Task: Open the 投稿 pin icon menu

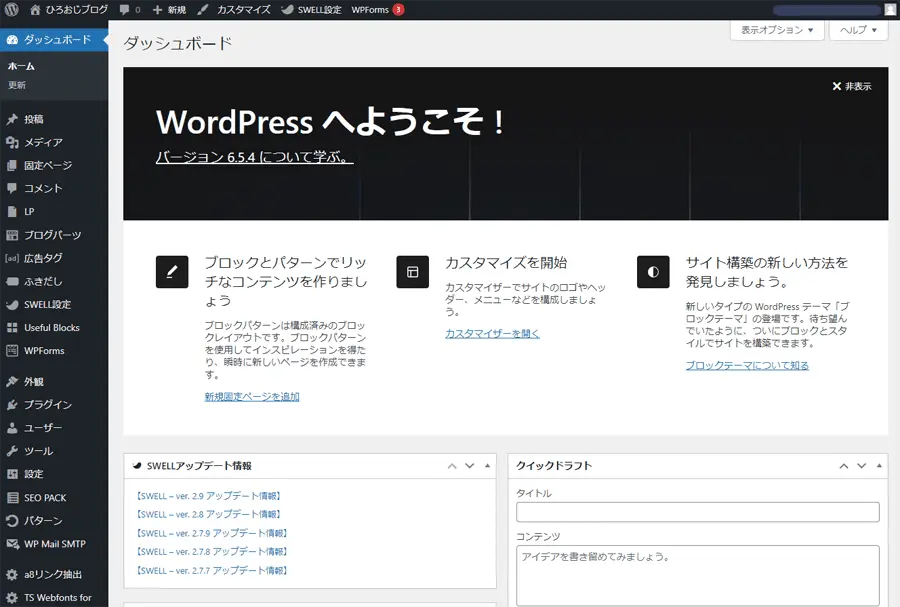Action: point(12,119)
